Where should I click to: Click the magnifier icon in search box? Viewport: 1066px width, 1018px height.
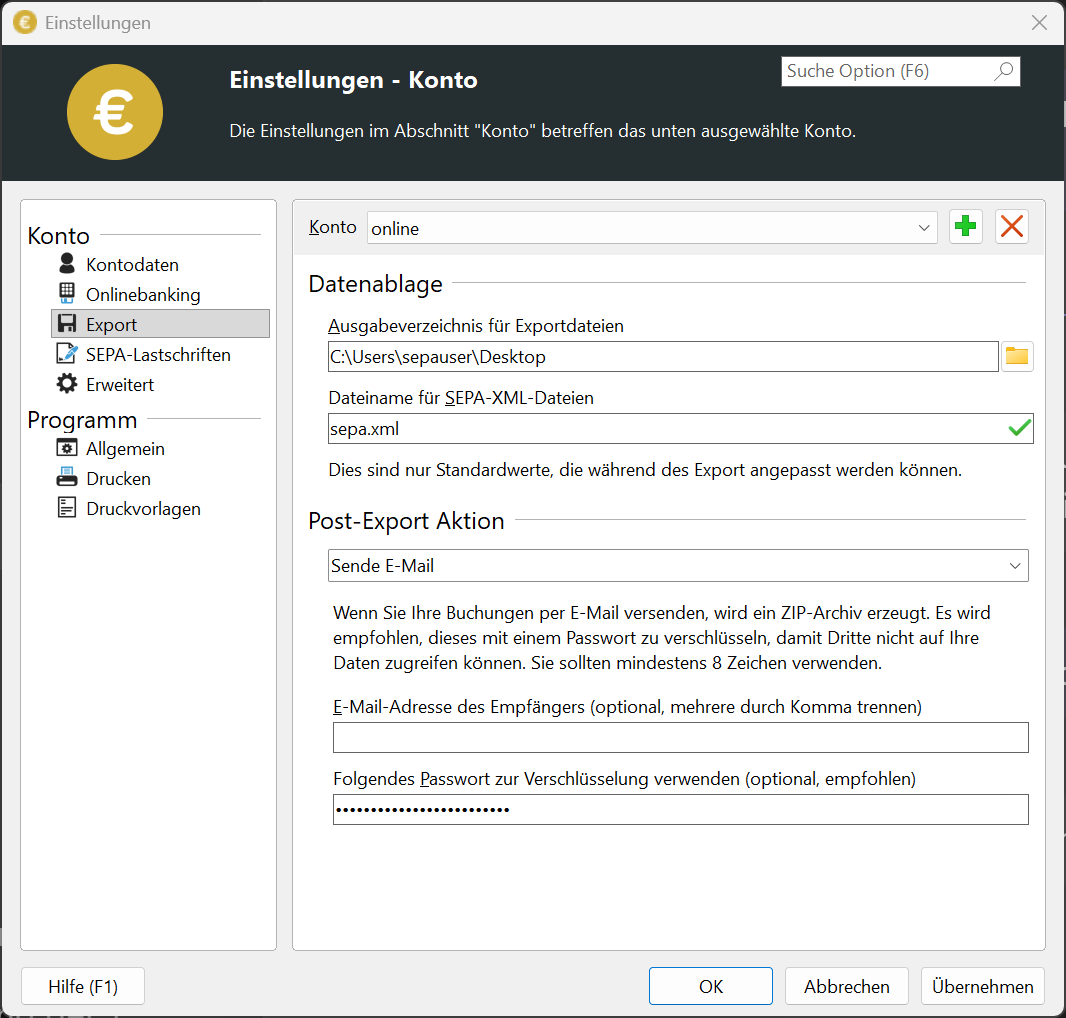tap(1003, 71)
